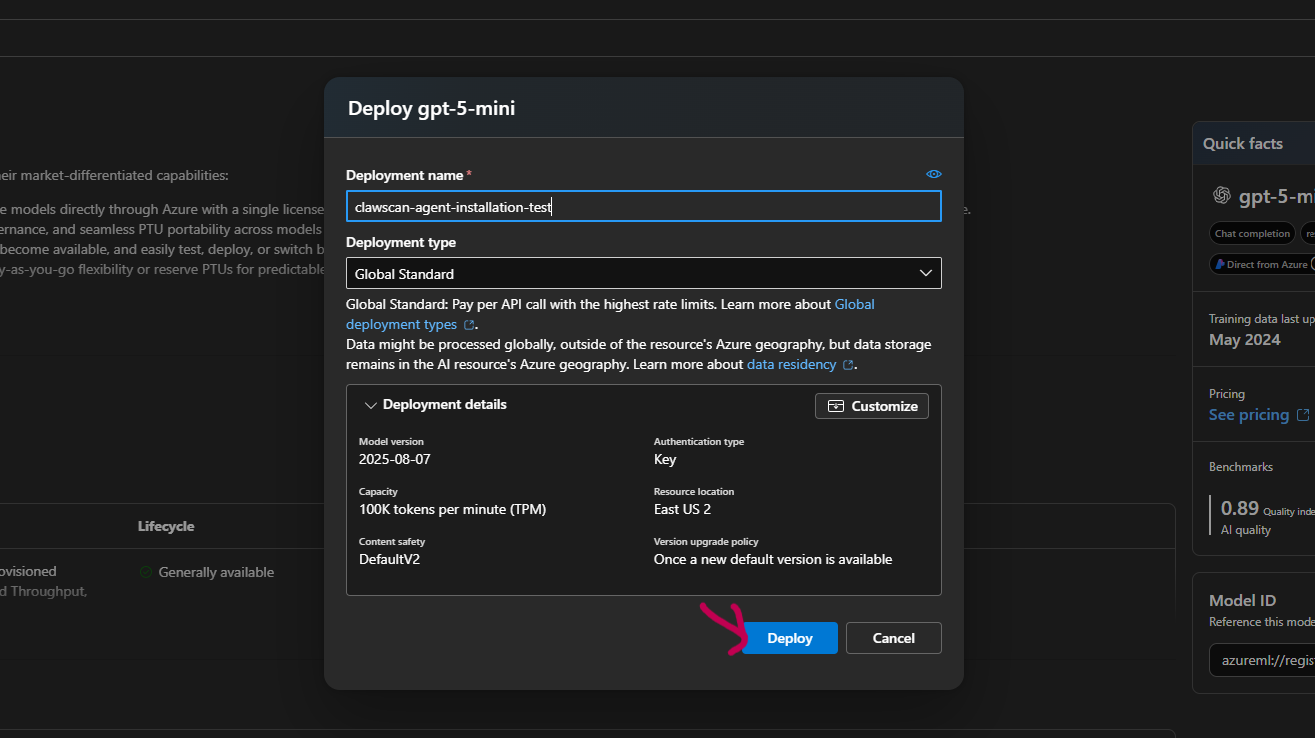Viewport: 1315px width, 738px height.
Task: Click the Deployment type label
Action: (x=401, y=242)
